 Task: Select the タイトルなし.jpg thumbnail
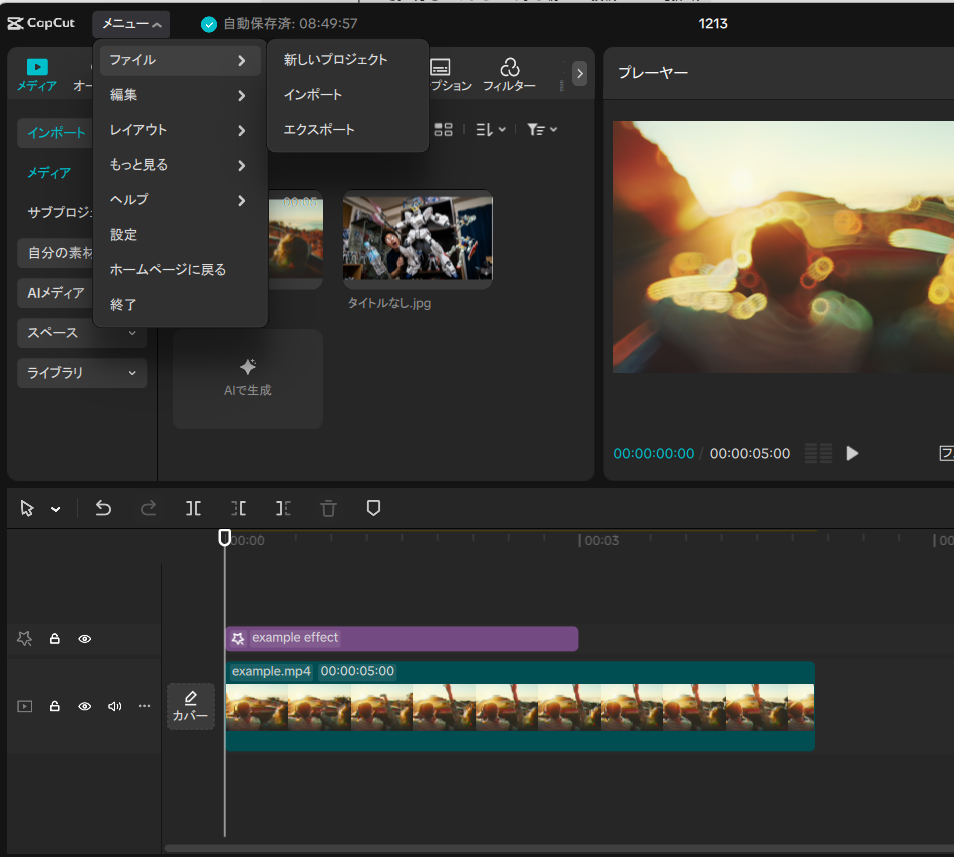point(417,237)
